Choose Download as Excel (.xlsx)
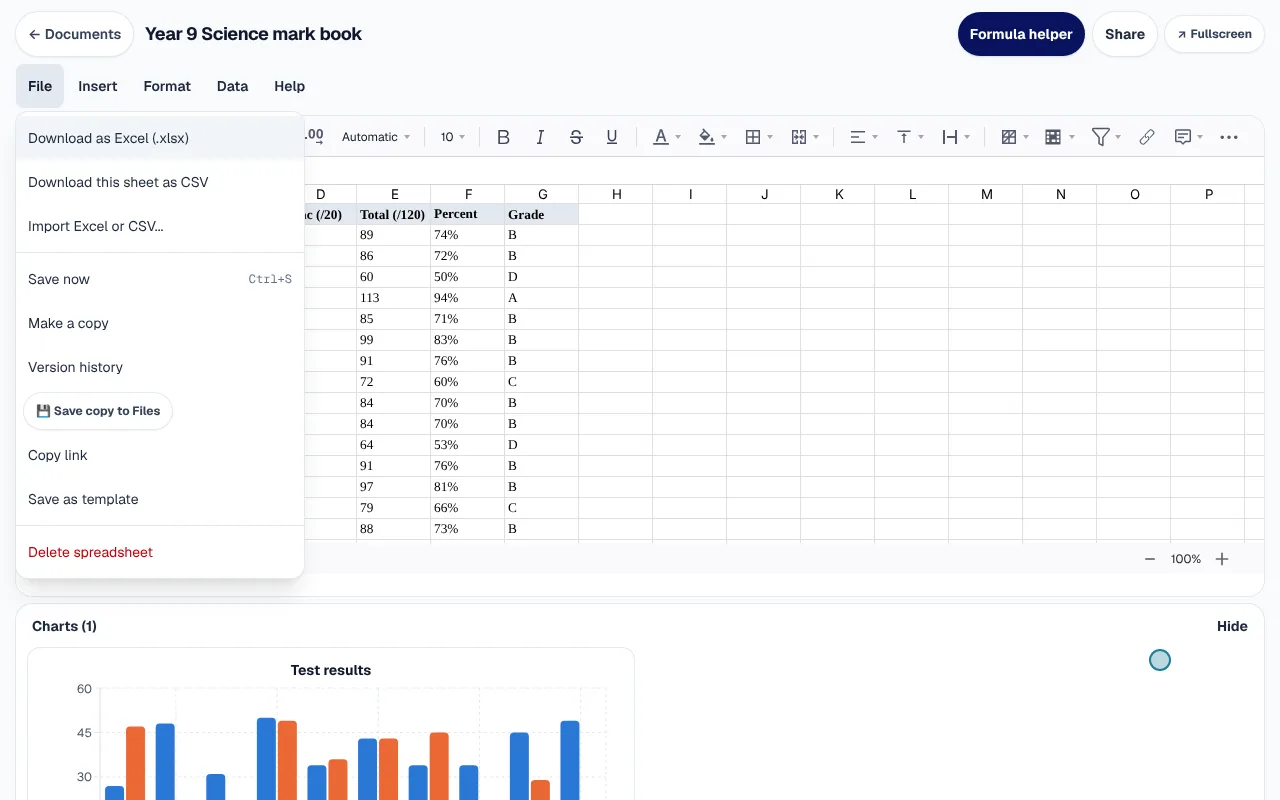 (x=160, y=138)
